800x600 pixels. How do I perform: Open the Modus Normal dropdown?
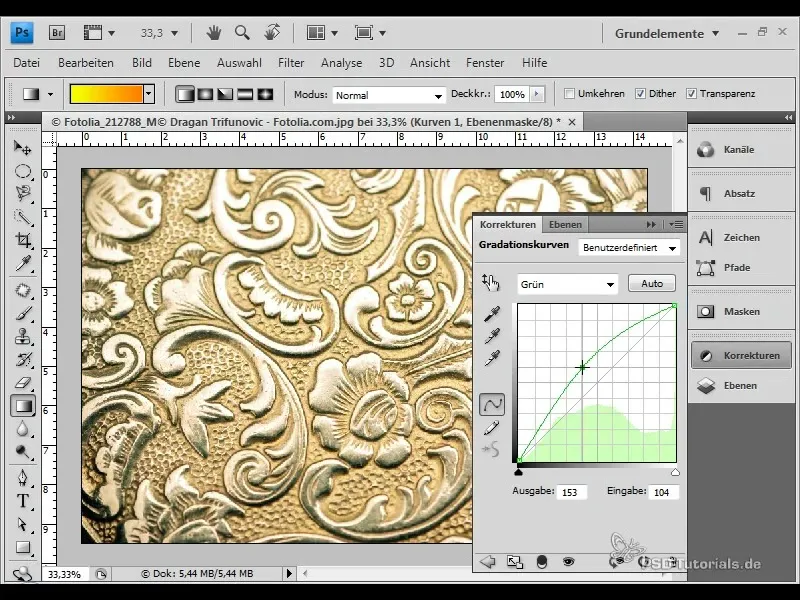pyautogui.click(x=388, y=95)
